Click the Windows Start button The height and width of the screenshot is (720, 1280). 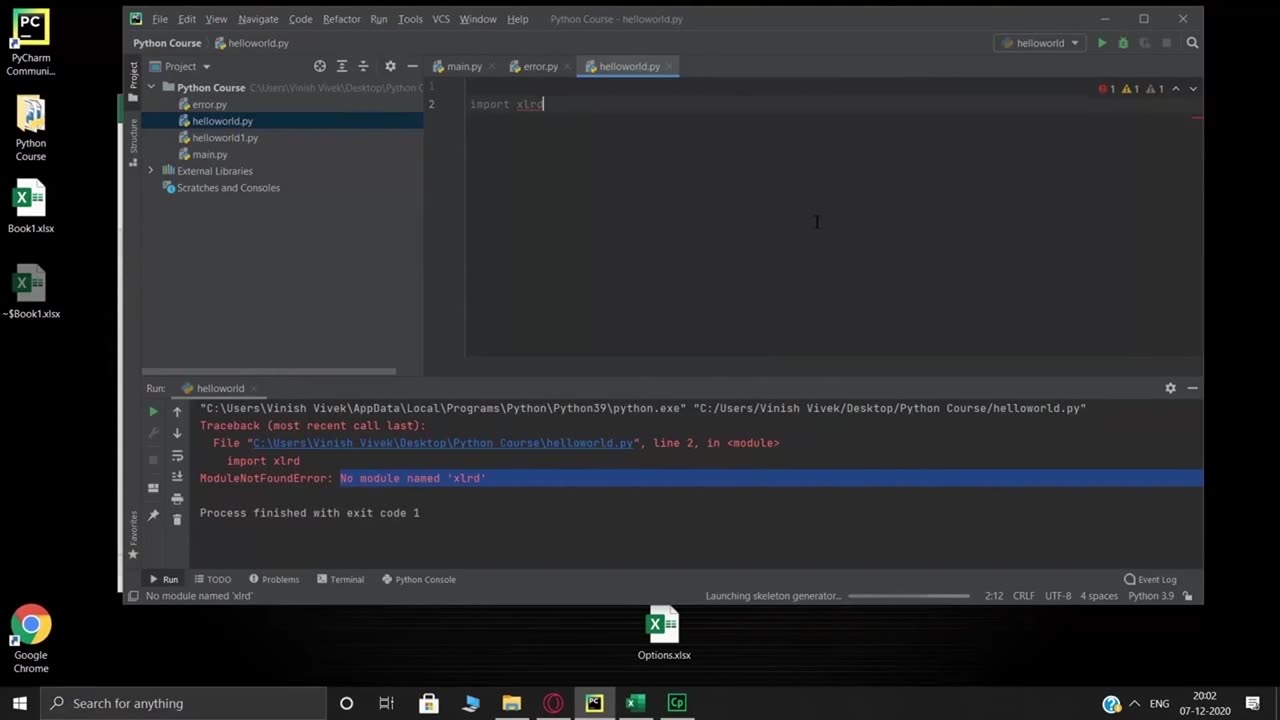pyautogui.click(x=19, y=703)
